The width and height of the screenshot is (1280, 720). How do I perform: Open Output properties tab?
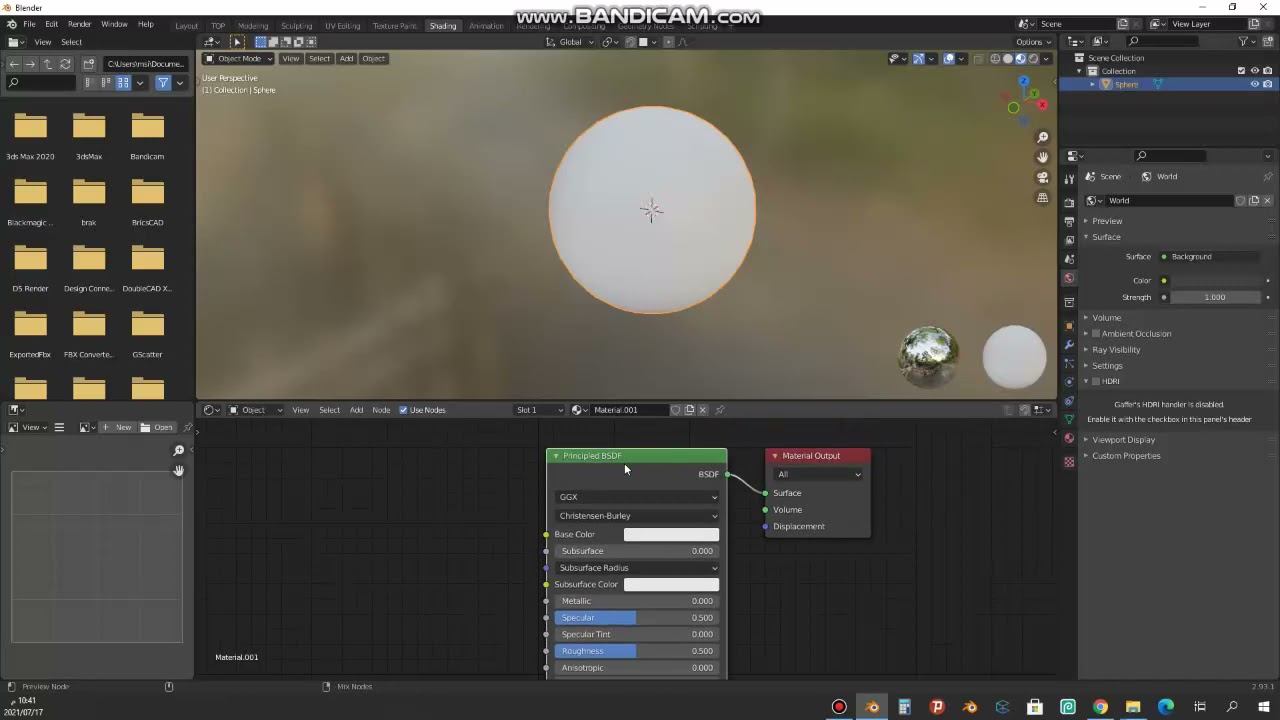point(1069,222)
